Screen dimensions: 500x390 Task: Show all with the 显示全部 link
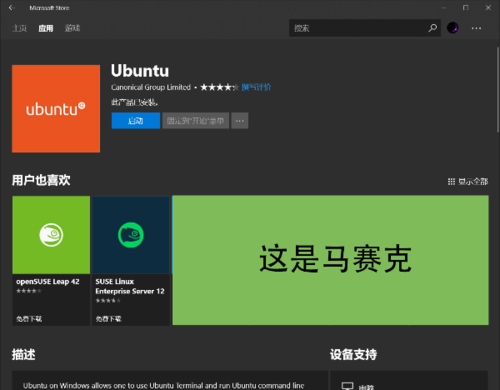[x=473, y=182]
